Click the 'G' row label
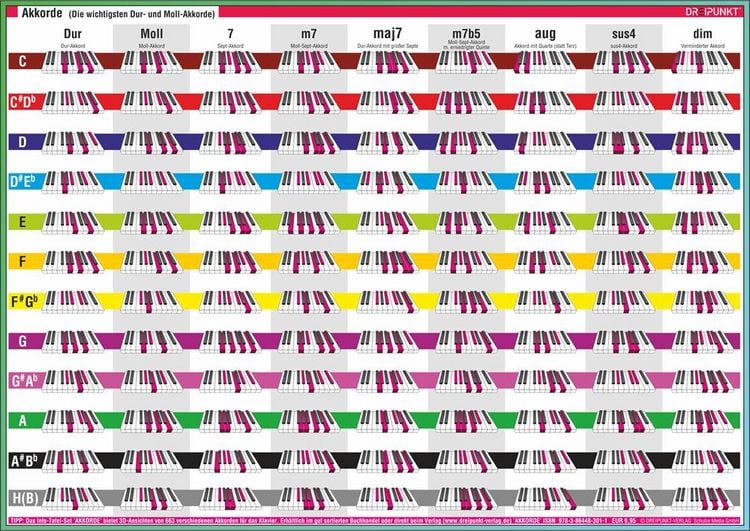Screen dimensions: 750x531 coord(22,341)
